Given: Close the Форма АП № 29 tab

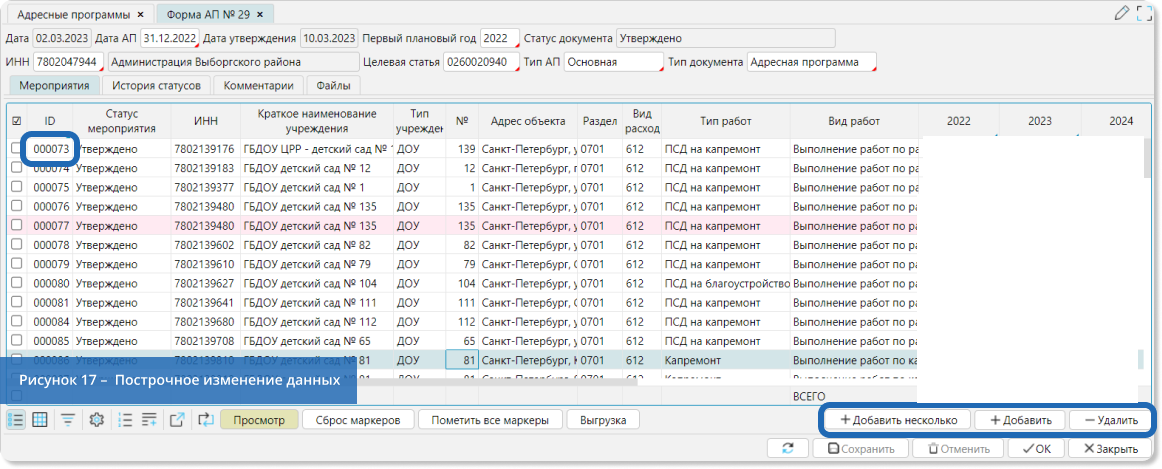Looking at the screenshot, I should point(260,15).
